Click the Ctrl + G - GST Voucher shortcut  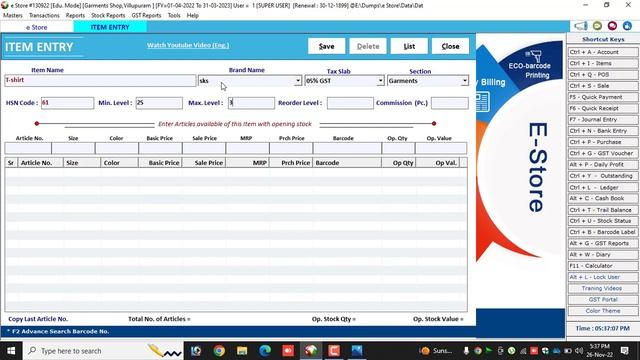coord(603,153)
